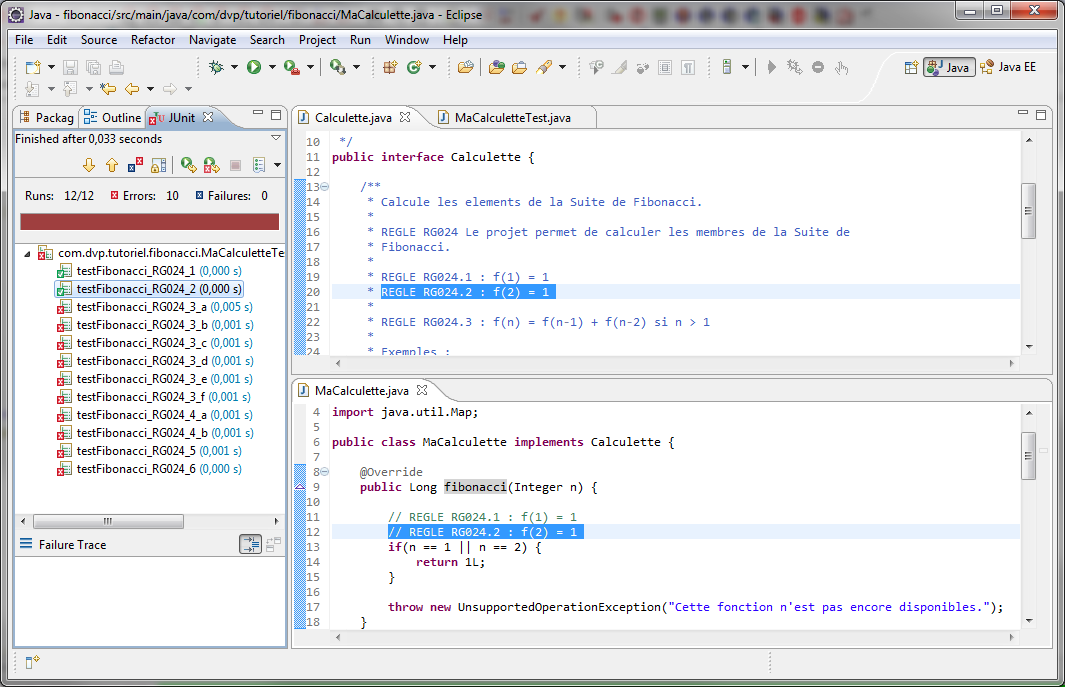Open the Run button dropdown arrow

272,67
